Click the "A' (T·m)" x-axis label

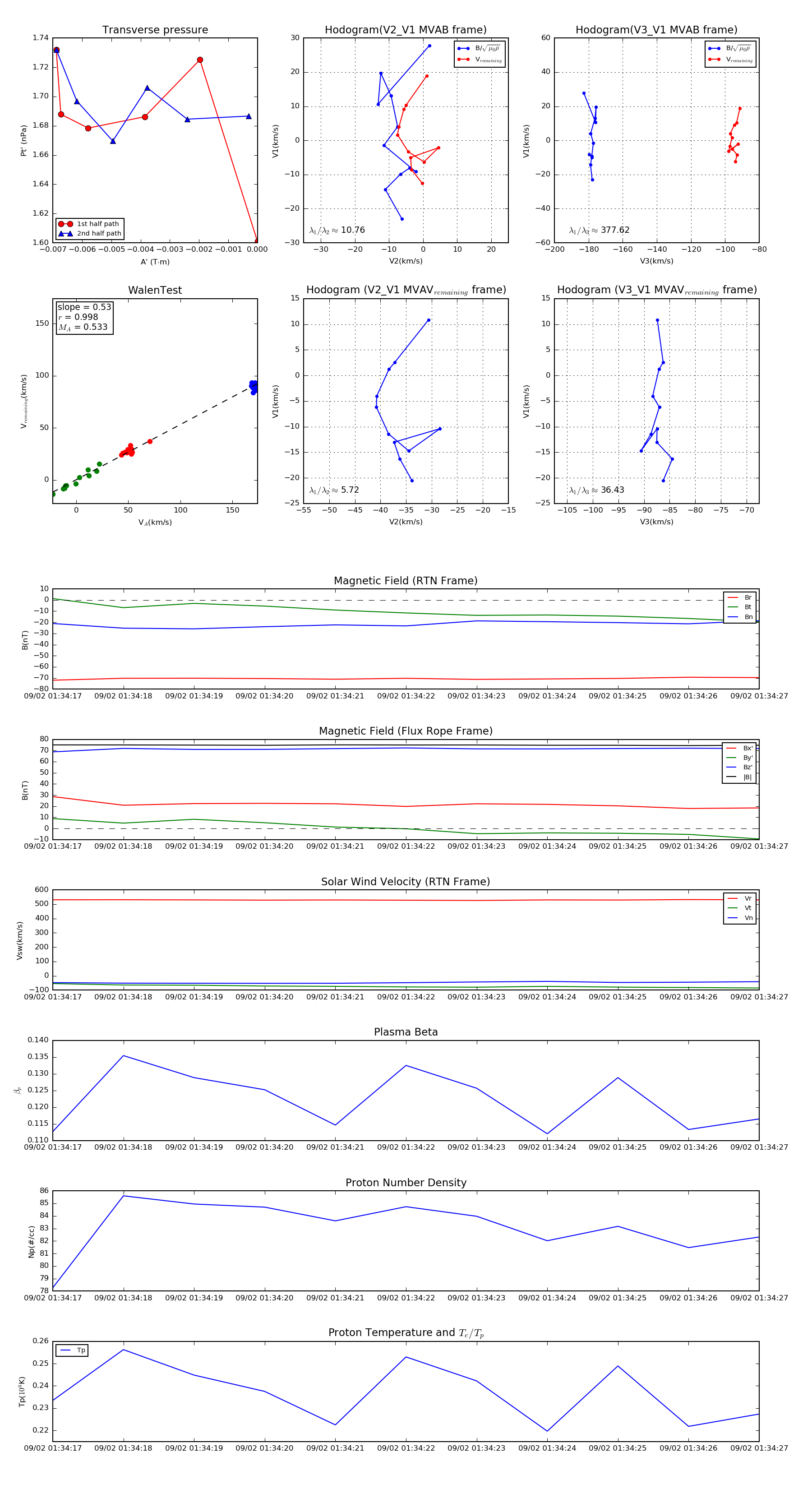click(x=155, y=262)
